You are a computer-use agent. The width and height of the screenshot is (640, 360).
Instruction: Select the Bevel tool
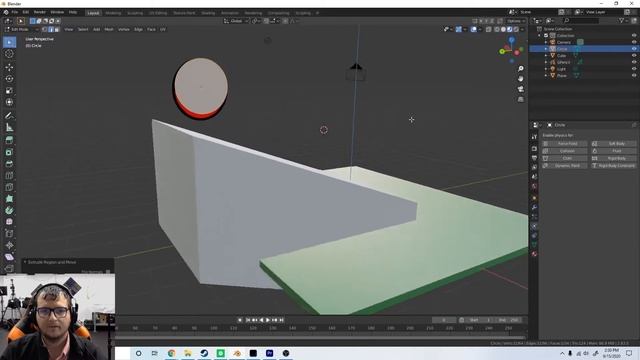coord(9,164)
